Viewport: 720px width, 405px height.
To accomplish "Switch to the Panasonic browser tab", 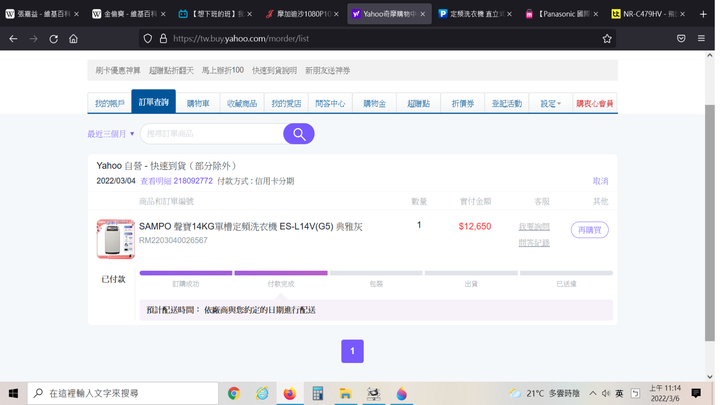I will click(x=562, y=14).
